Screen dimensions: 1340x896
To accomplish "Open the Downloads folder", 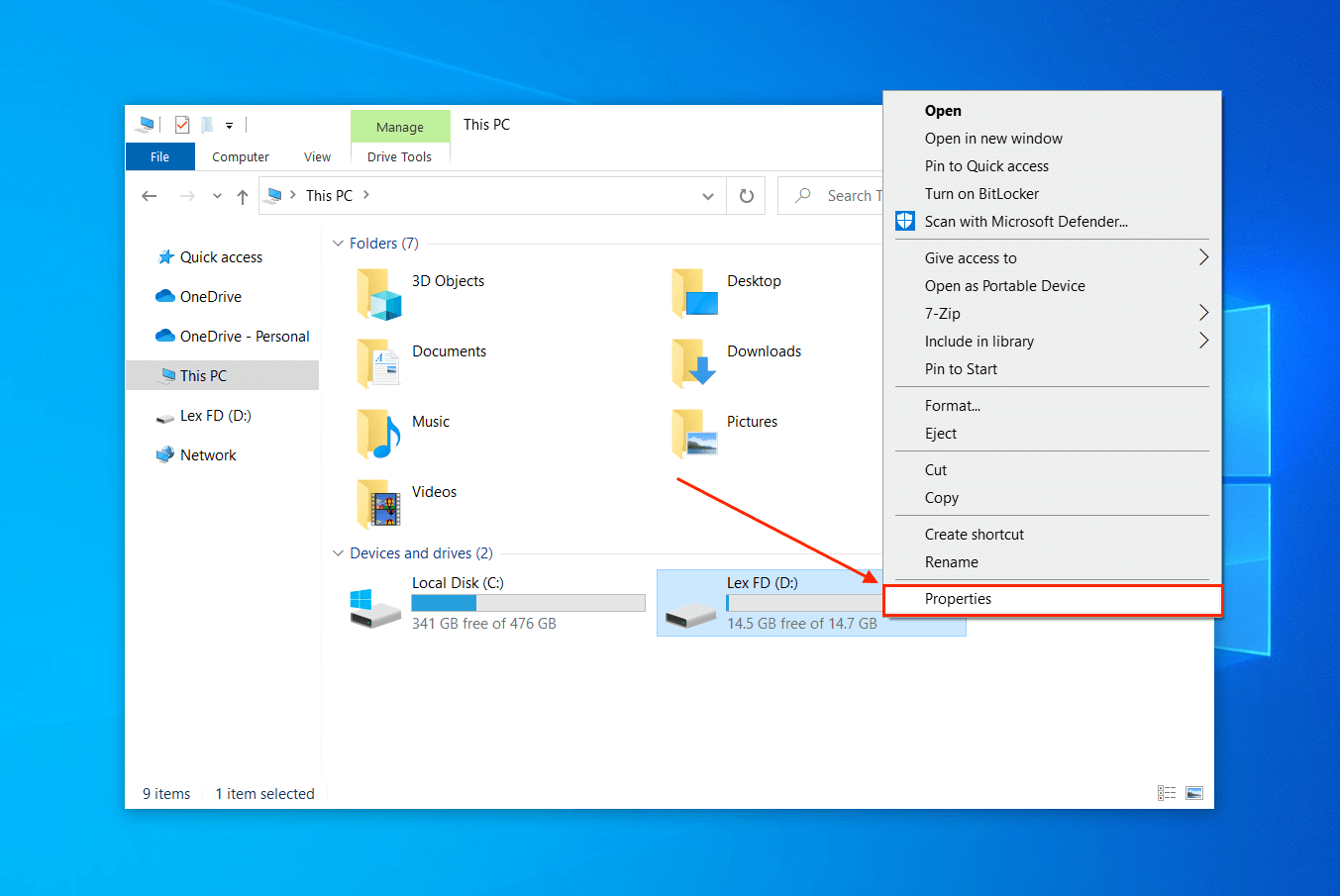I will pos(764,350).
